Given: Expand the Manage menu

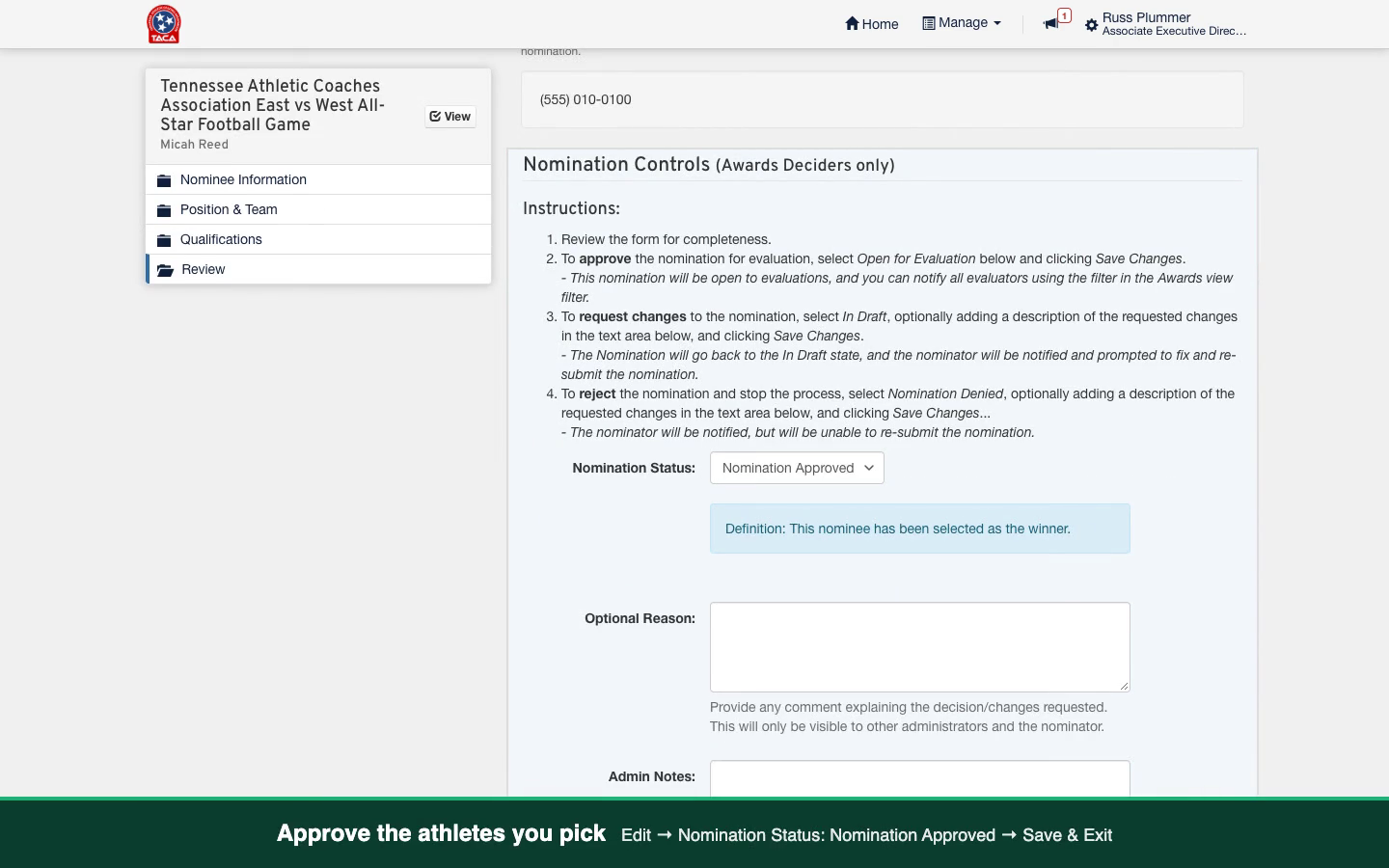Looking at the screenshot, I should (962, 23).
